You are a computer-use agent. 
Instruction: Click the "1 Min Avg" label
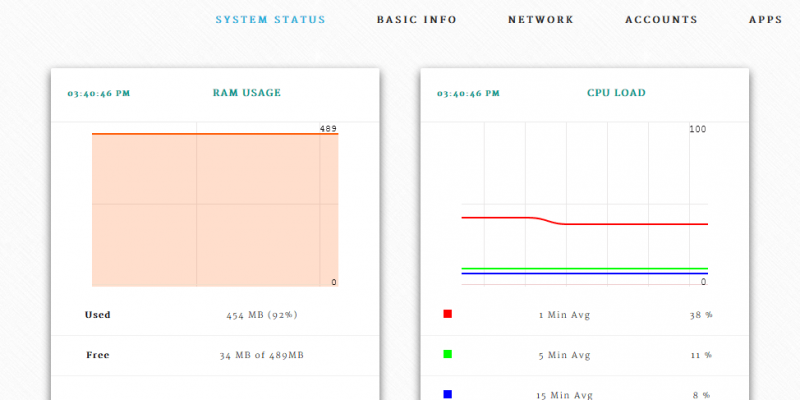click(564, 315)
